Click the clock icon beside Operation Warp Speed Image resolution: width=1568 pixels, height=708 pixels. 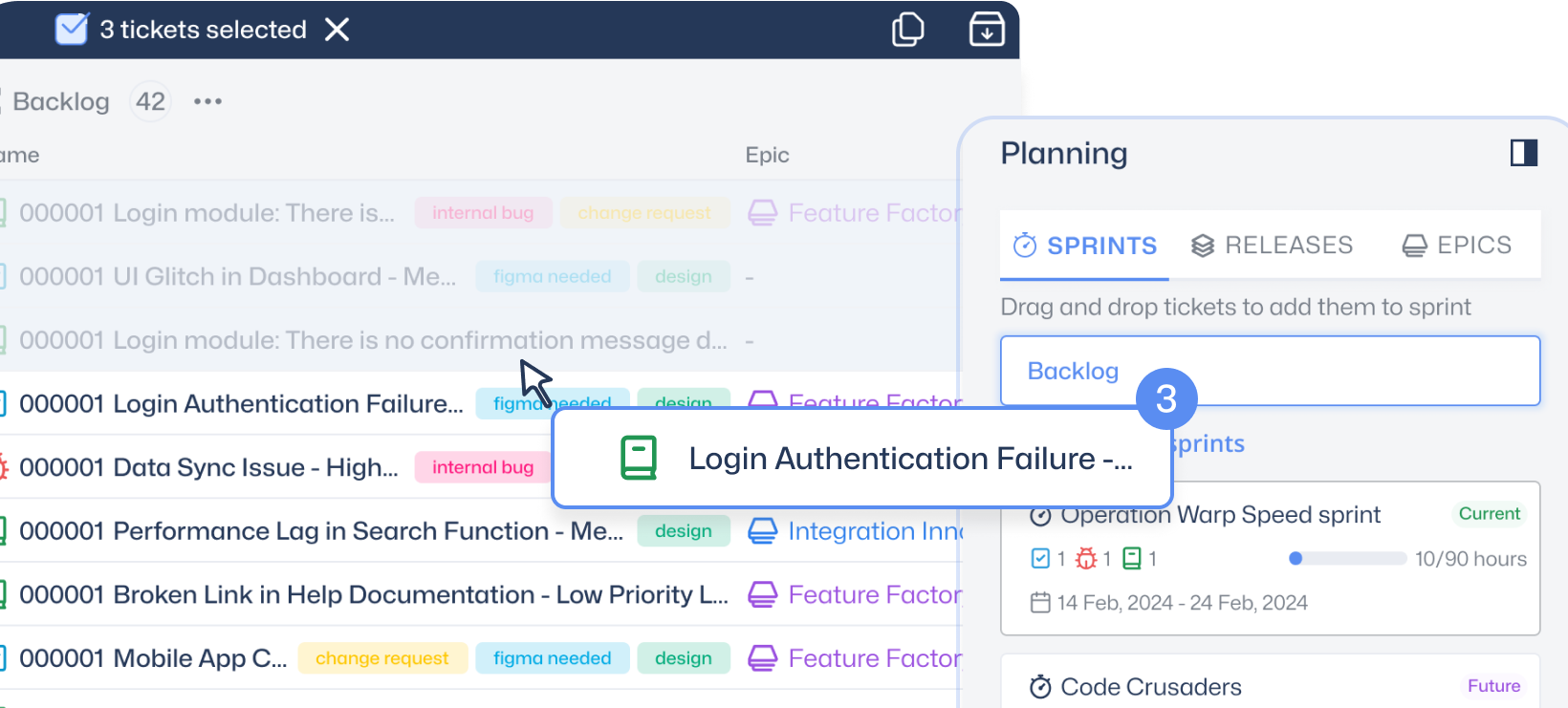coord(1040,516)
